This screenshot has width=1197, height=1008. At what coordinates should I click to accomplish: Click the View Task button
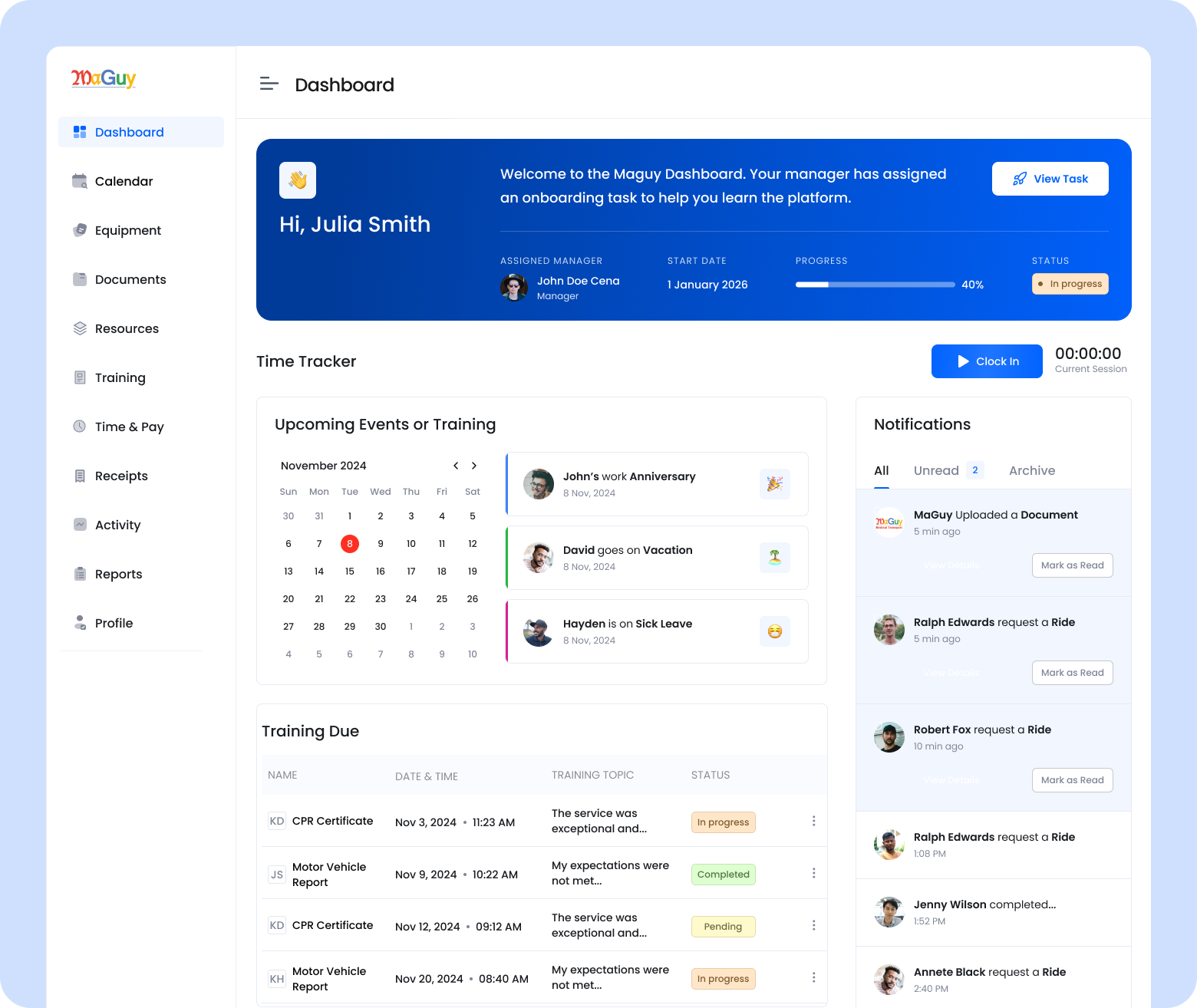[x=1050, y=179]
